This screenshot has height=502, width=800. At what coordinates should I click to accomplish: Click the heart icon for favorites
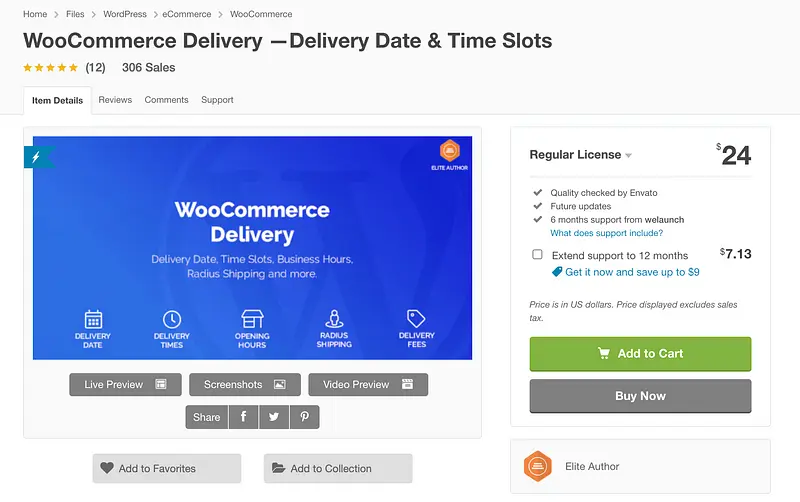106,468
